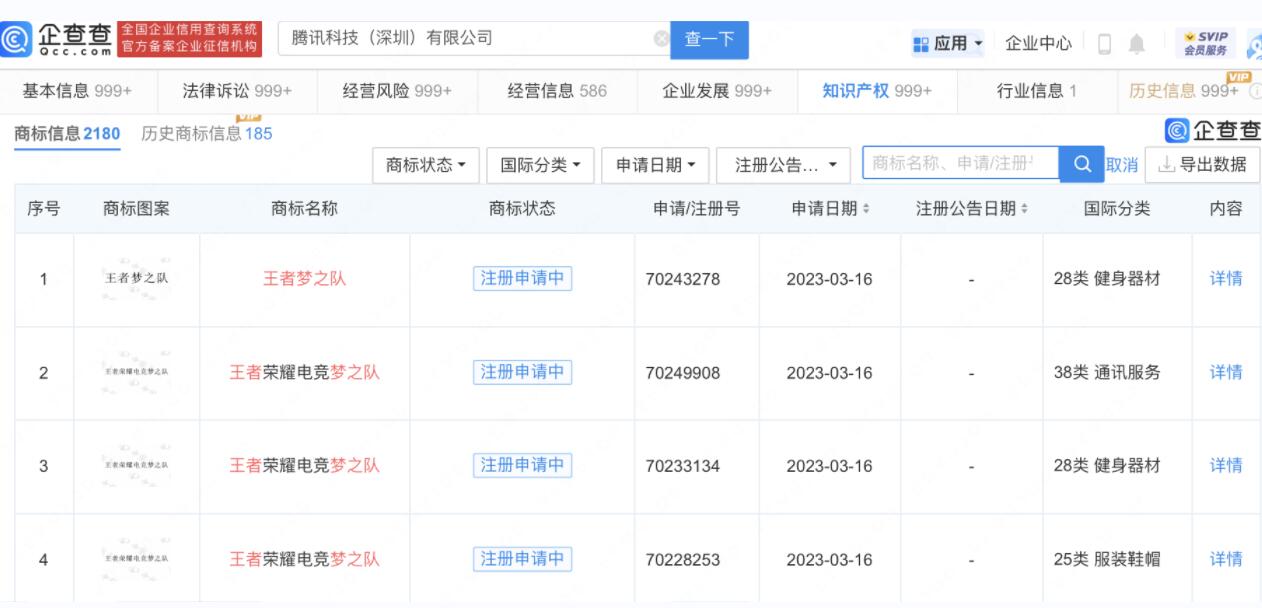Go to the 企业发展 tab
The width and height of the screenshot is (1262, 608).
(x=717, y=92)
